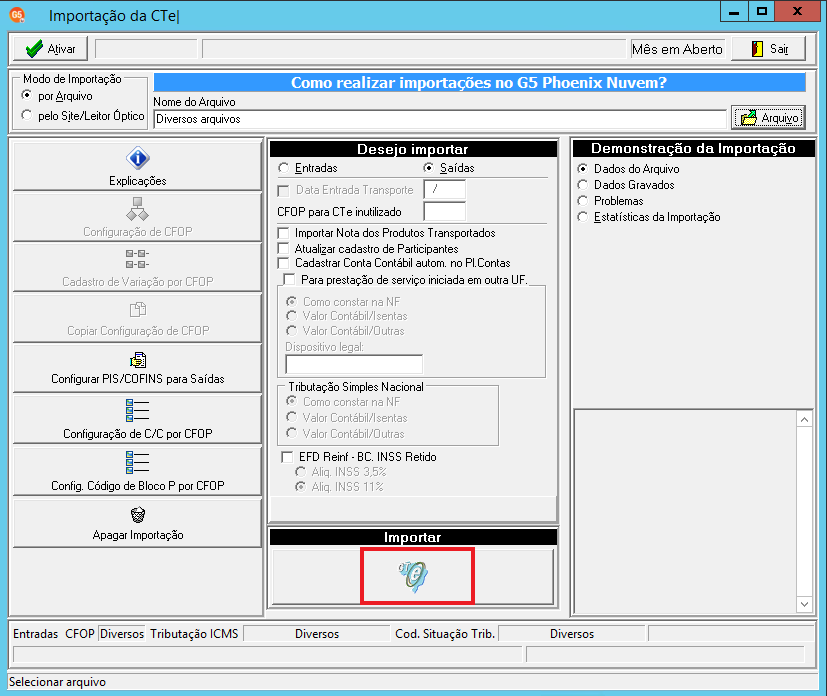This screenshot has width=827, height=696.
Task: Select Como constar na NF under Simples Nacional
Action: [x=291, y=401]
